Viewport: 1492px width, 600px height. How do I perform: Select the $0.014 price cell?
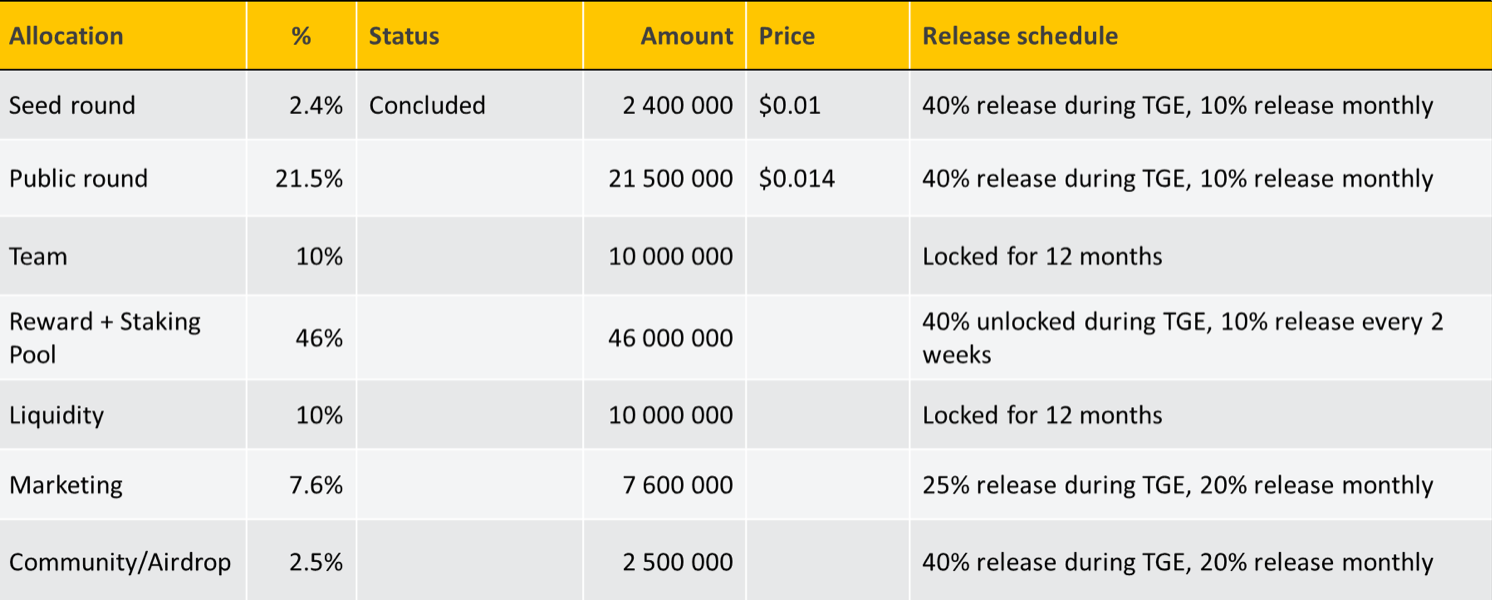click(x=797, y=179)
